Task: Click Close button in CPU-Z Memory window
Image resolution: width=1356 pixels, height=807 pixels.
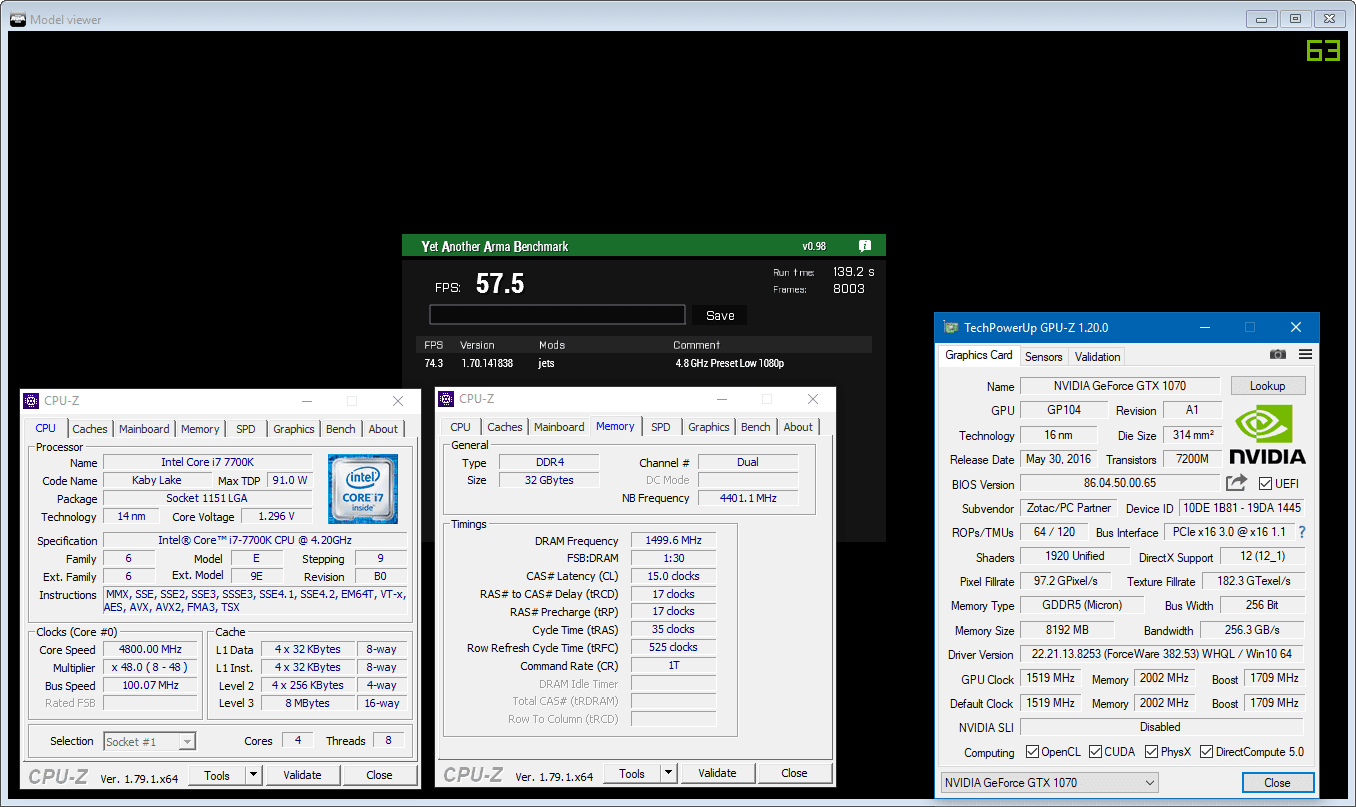Action: coord(794,773)
